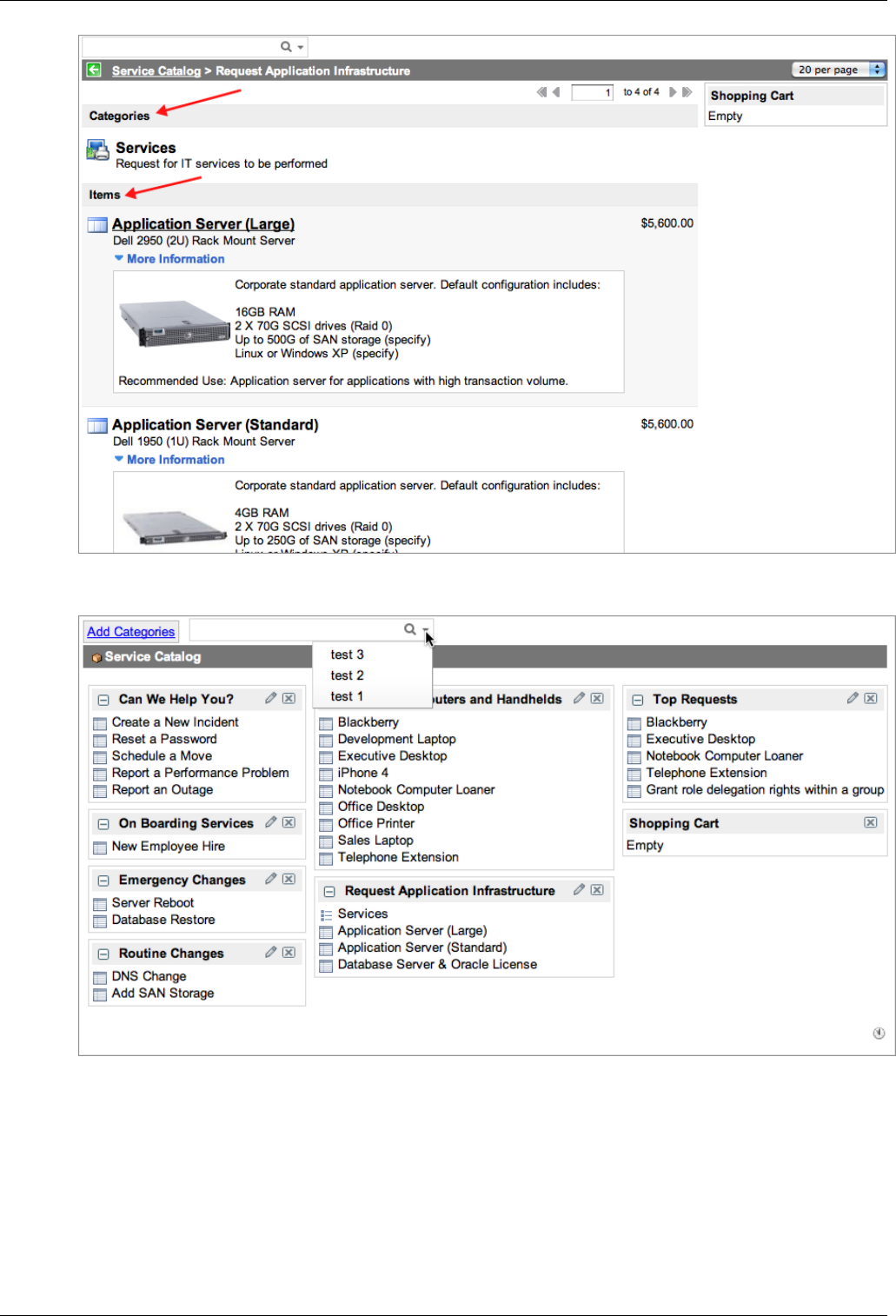Open Add SAN Storage item
This screenshot has width=896, height=1316.
163,994
